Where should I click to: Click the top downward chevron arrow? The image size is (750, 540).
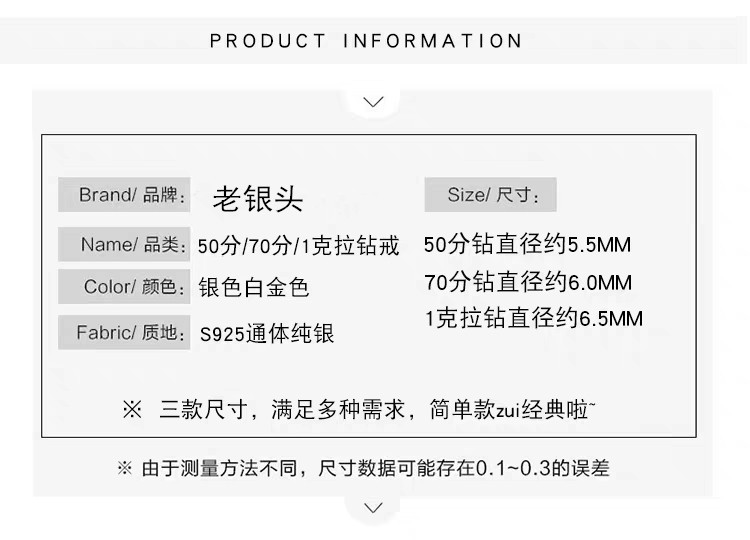374,102
